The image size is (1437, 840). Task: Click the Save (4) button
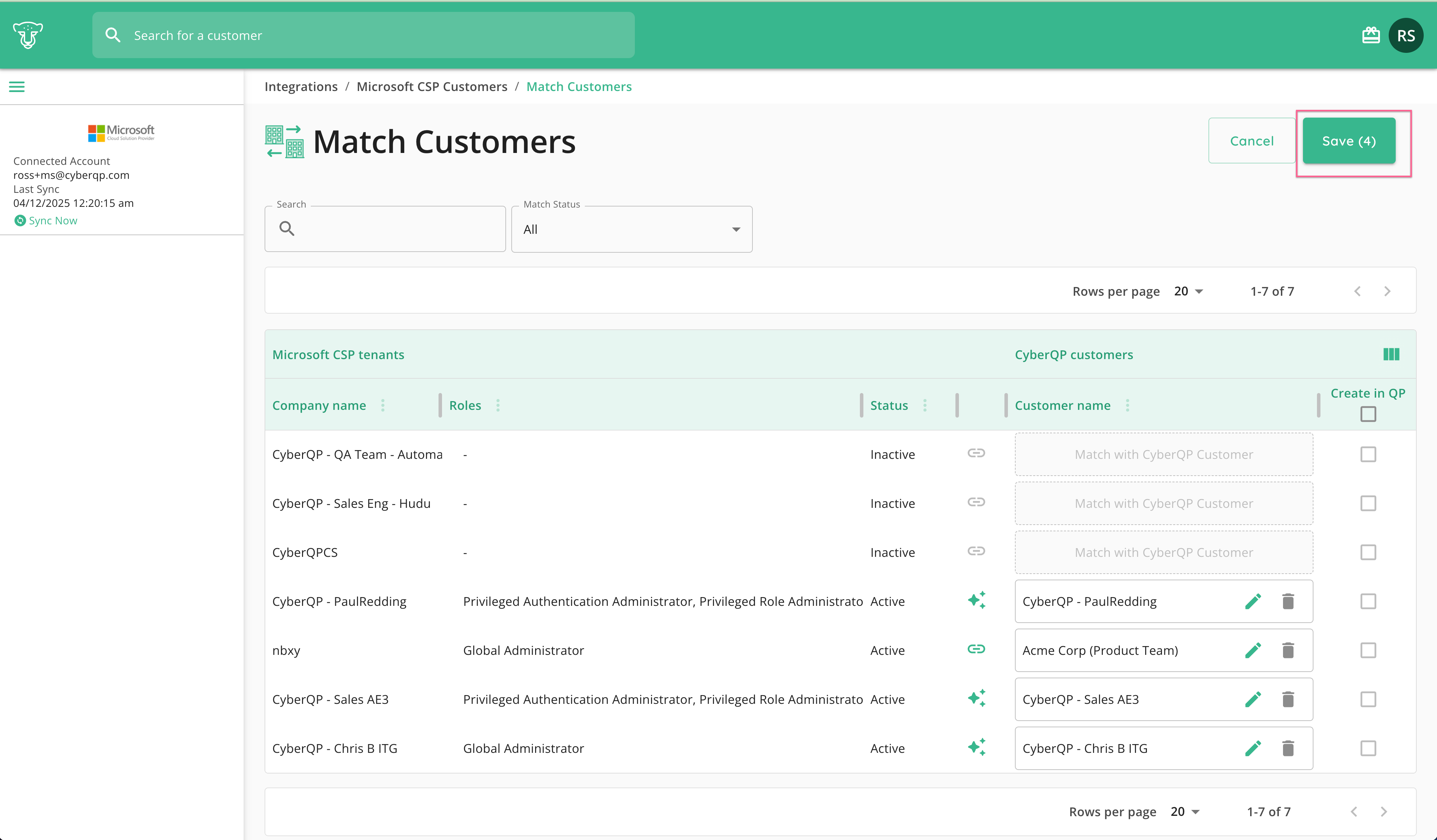pyautogui.click(x=1349, y=141)
